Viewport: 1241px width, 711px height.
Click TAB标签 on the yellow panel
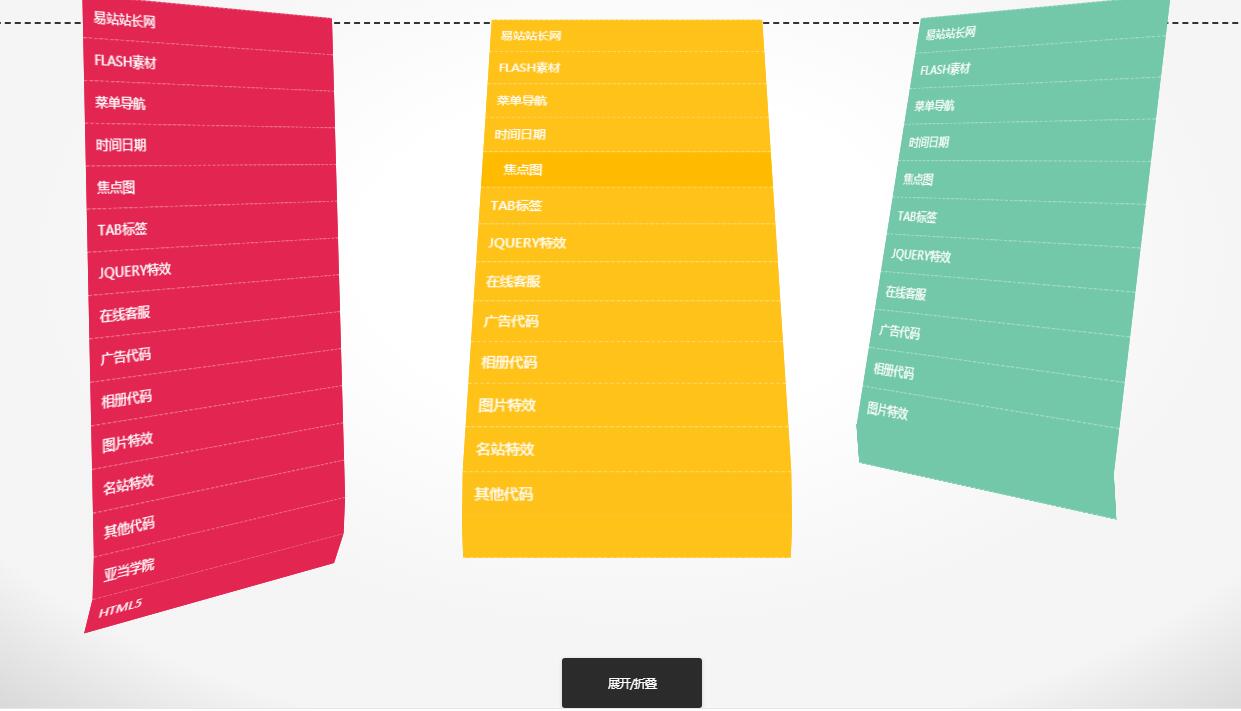click(x=516, y=206)
